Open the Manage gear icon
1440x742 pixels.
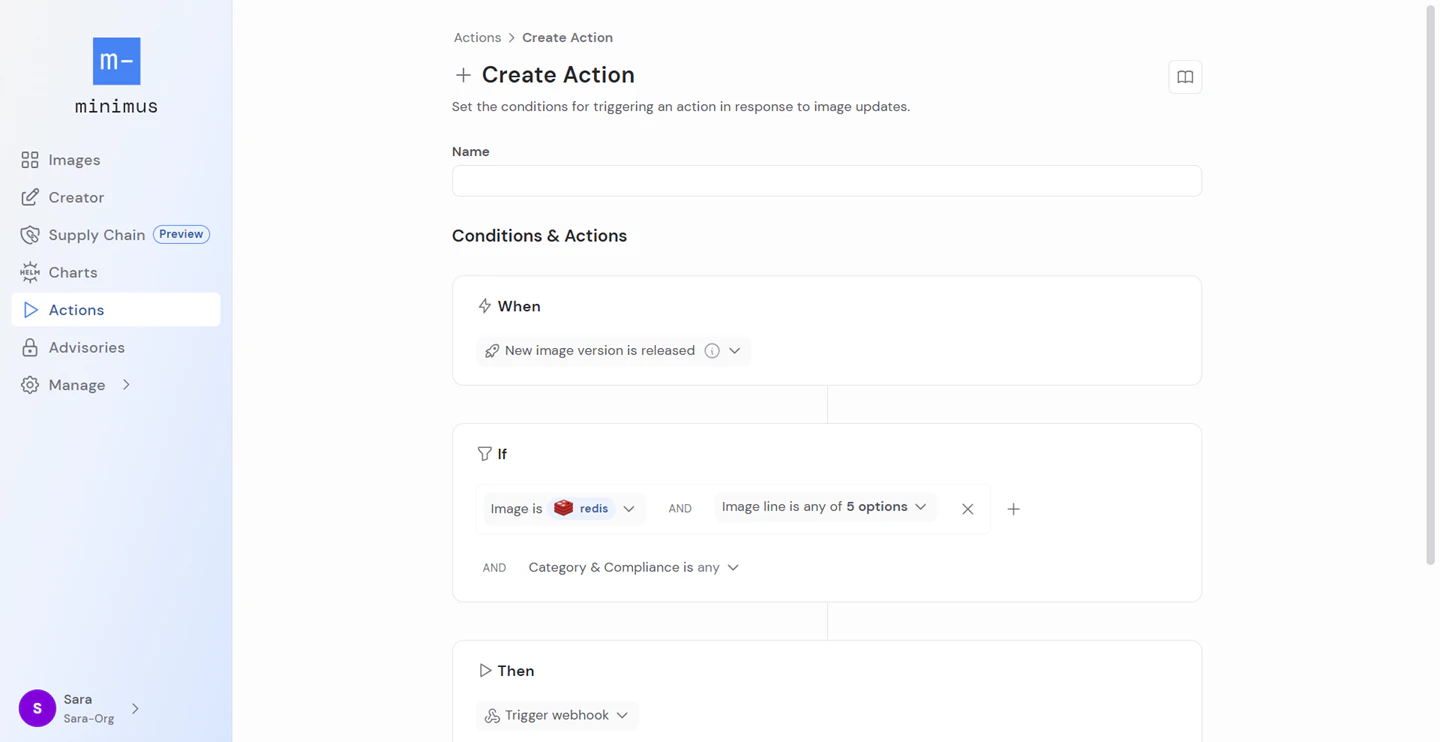[30, 384]
